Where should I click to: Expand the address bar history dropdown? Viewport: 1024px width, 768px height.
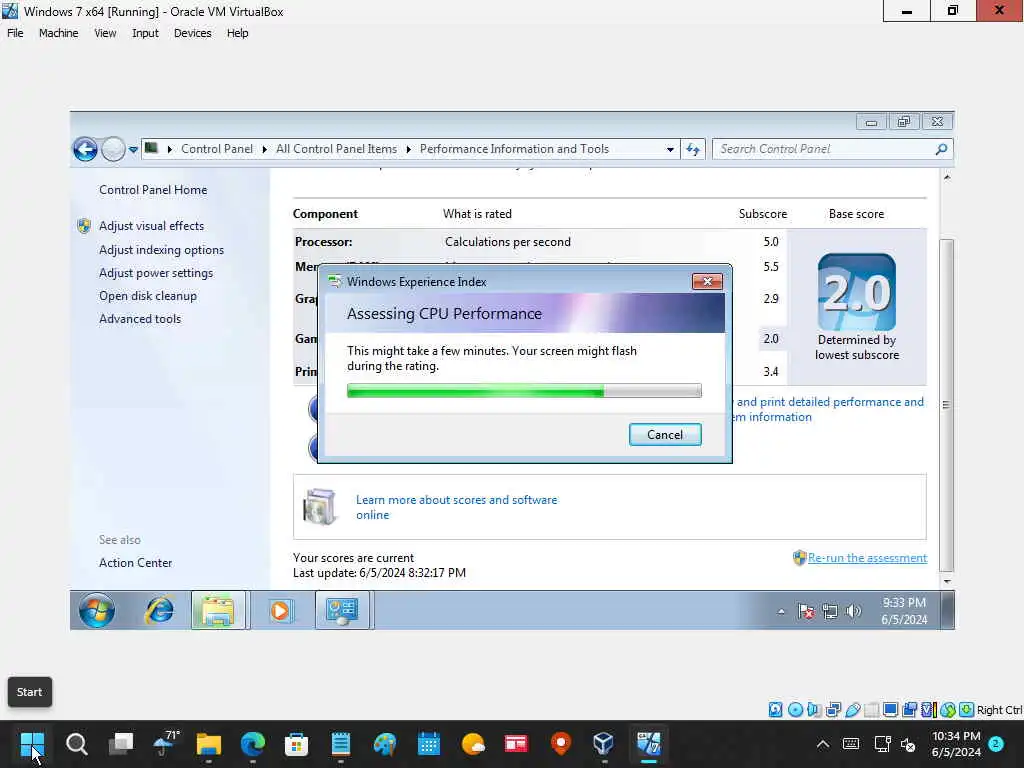point(670,150)
